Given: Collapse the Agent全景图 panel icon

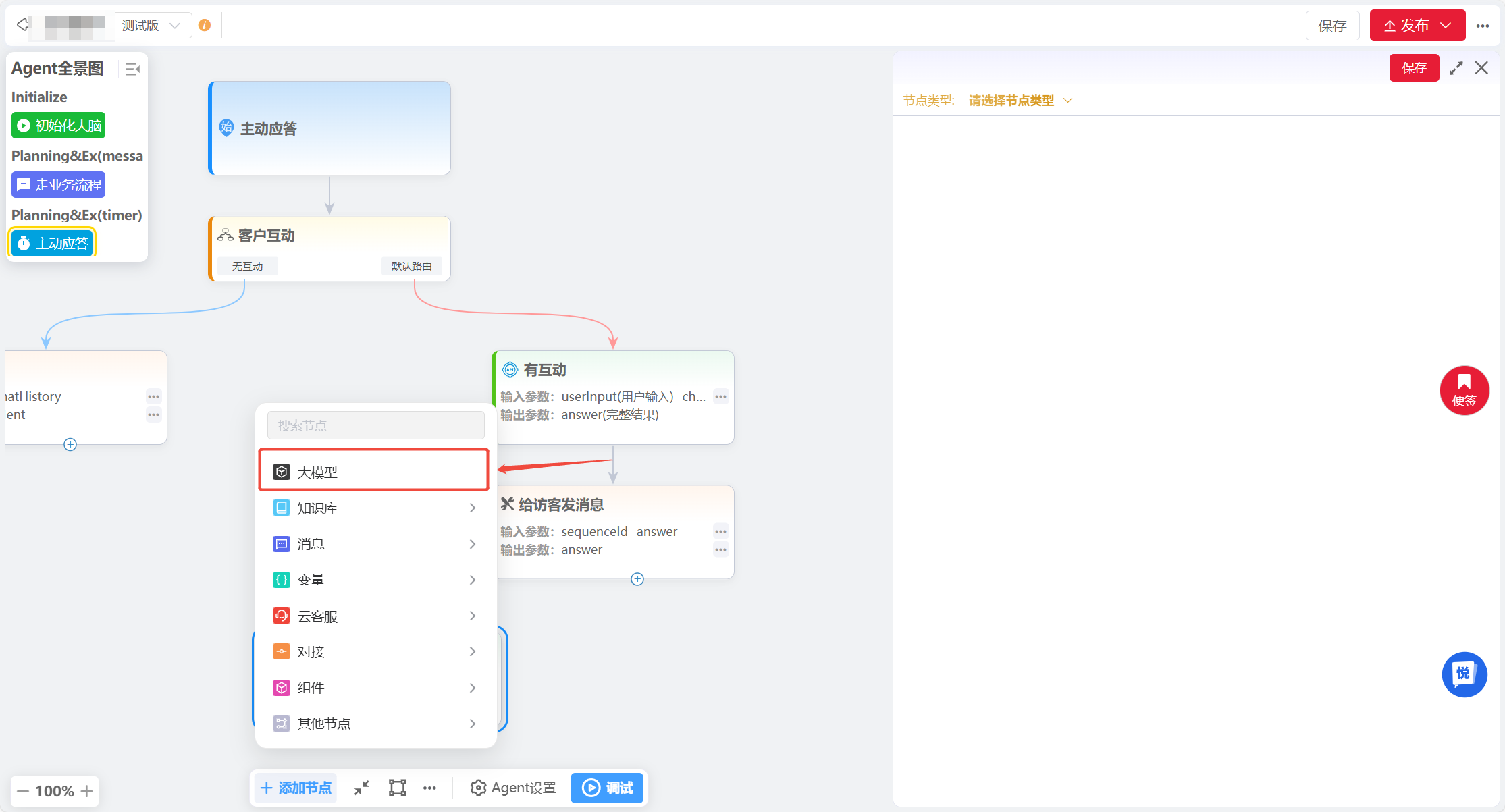Looking at the screenshot, I should [132, 69].
